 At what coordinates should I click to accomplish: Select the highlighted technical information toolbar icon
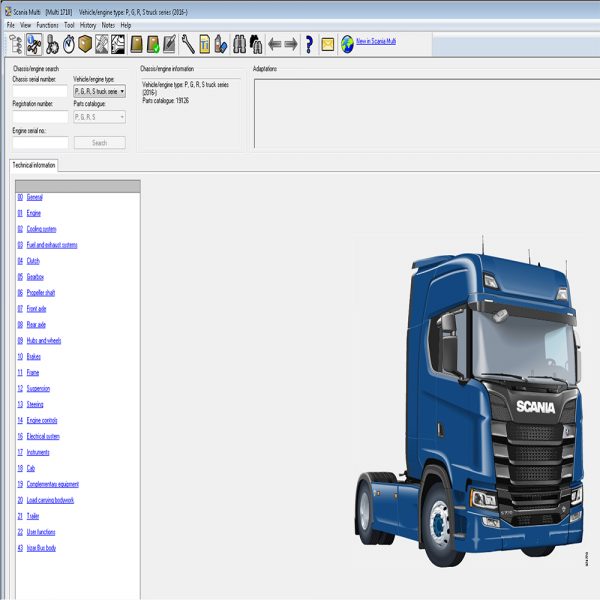pos(34,44)
